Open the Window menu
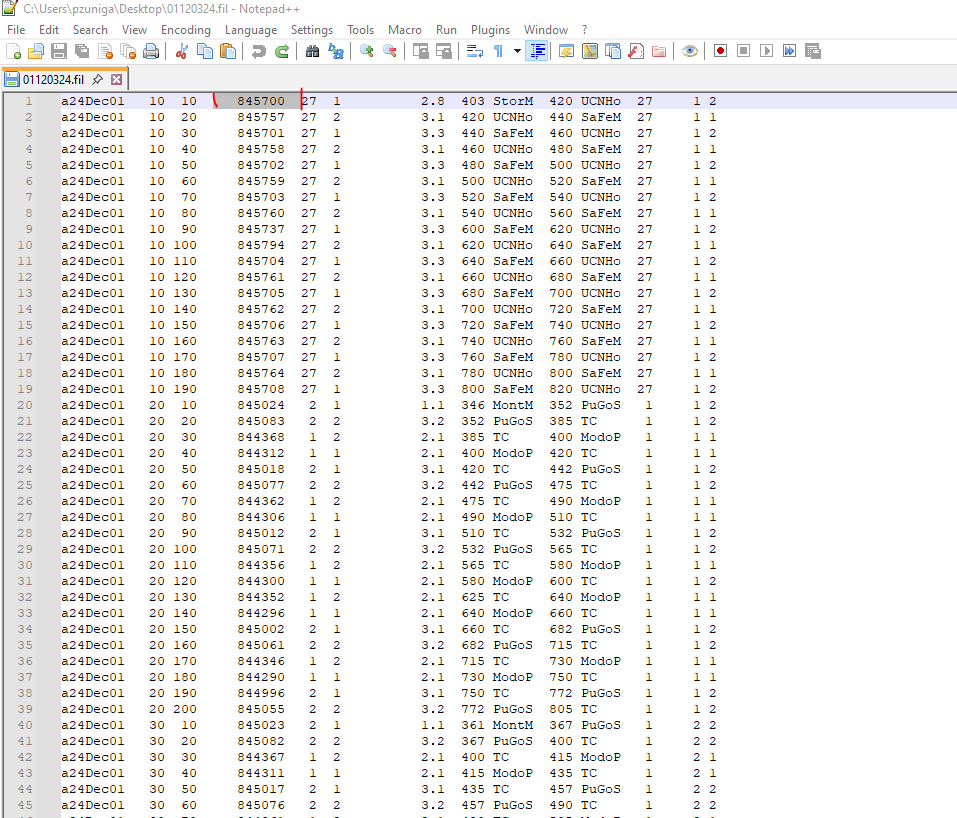957x818 pixels. [x=546, y=30]
